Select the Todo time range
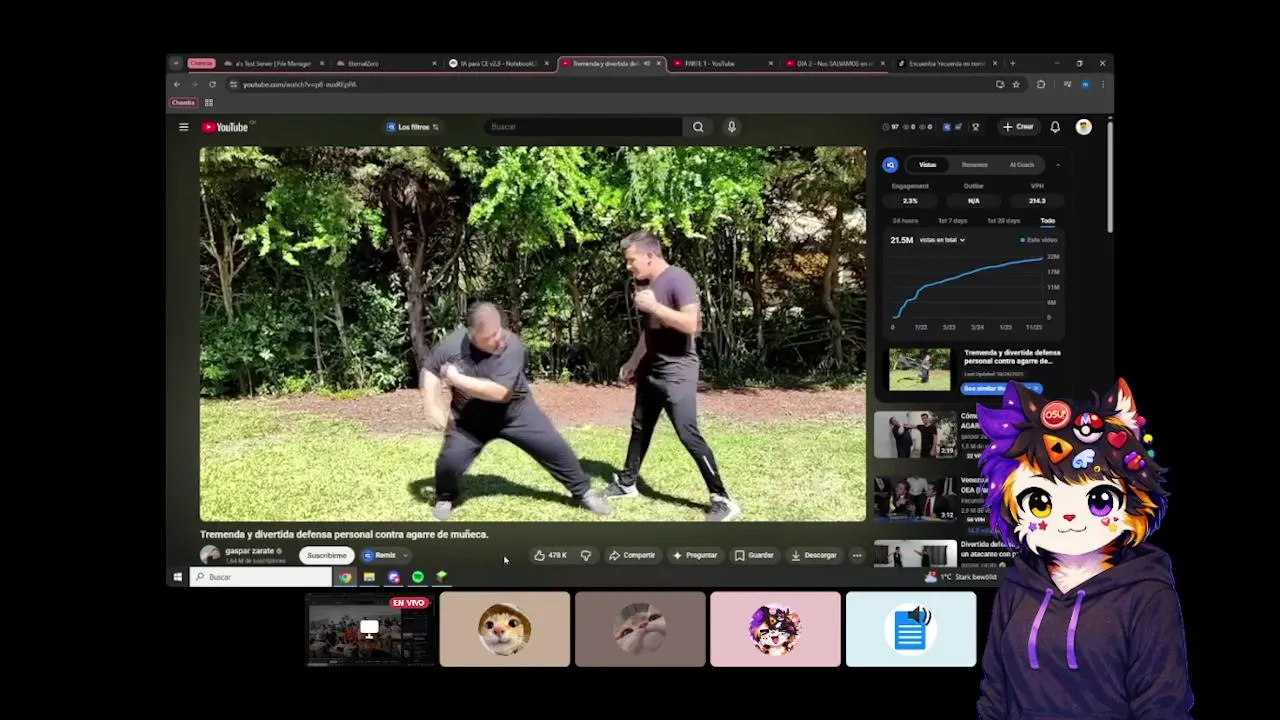The image size is (1280, 720). [x=1047, y=221]
